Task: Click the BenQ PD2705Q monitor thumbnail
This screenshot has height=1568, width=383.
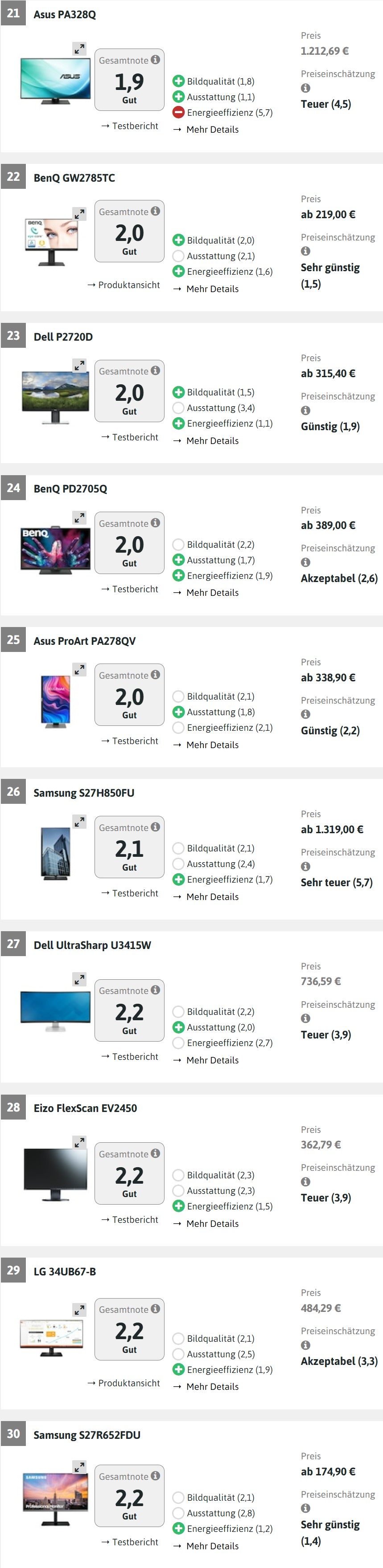Action: pyautogui.click(x=55, y=550)
